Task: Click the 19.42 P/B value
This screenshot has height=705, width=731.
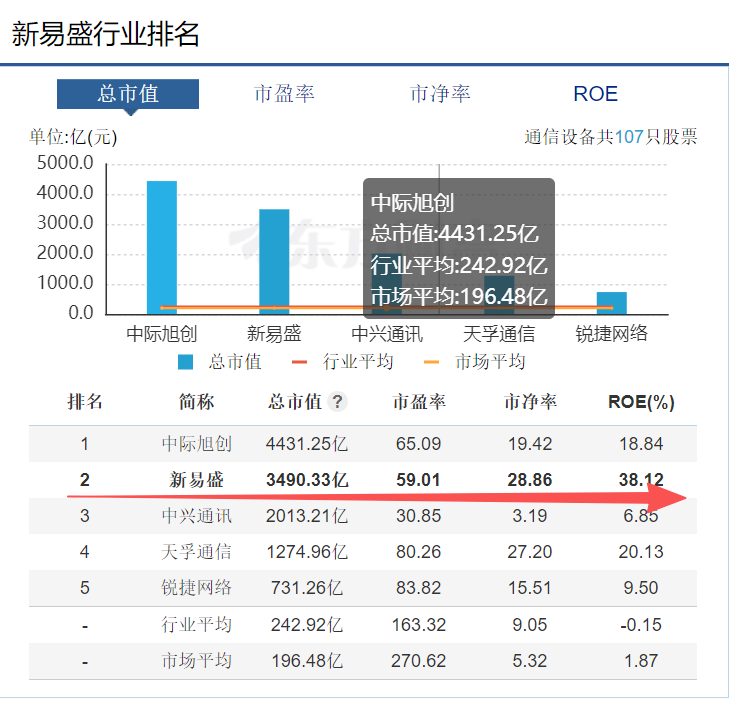Action: tap(530, 444)
